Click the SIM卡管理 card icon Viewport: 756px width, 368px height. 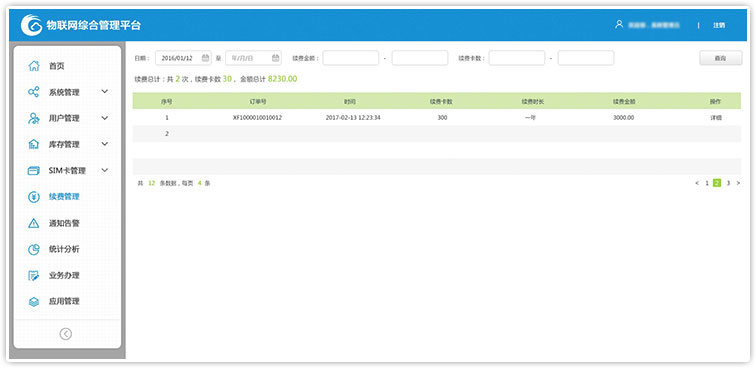point(34,170)
